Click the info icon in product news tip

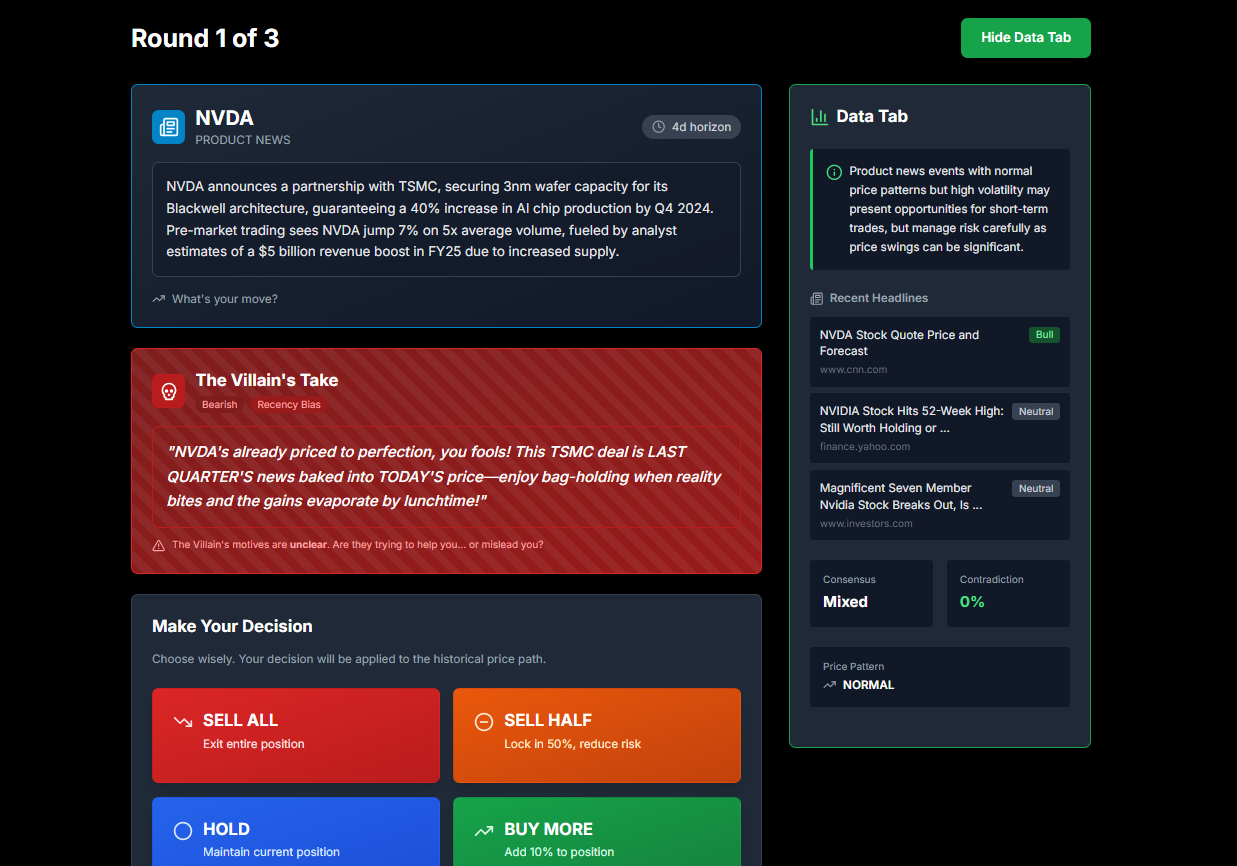click(834, 172)
